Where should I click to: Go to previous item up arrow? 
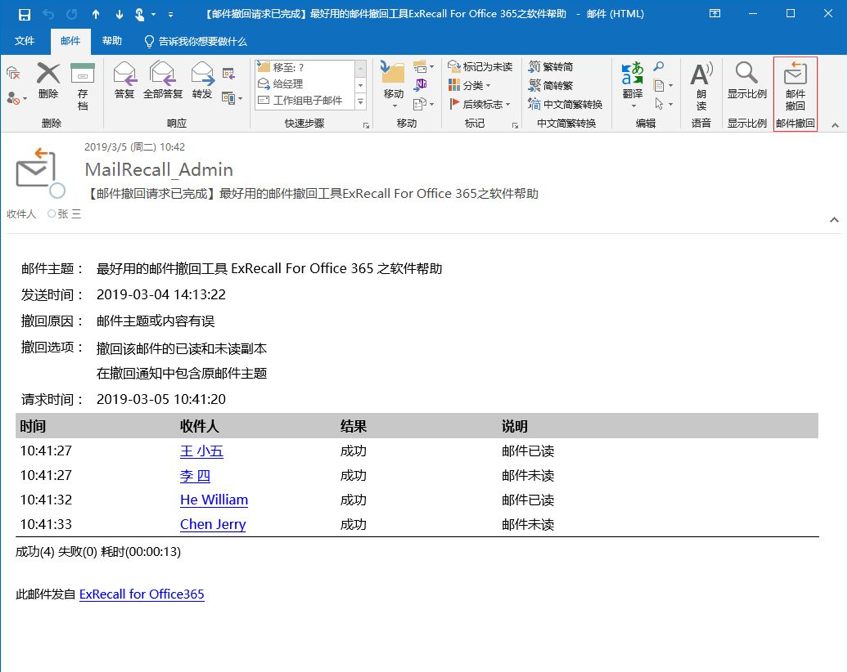[x=96, y=15]
